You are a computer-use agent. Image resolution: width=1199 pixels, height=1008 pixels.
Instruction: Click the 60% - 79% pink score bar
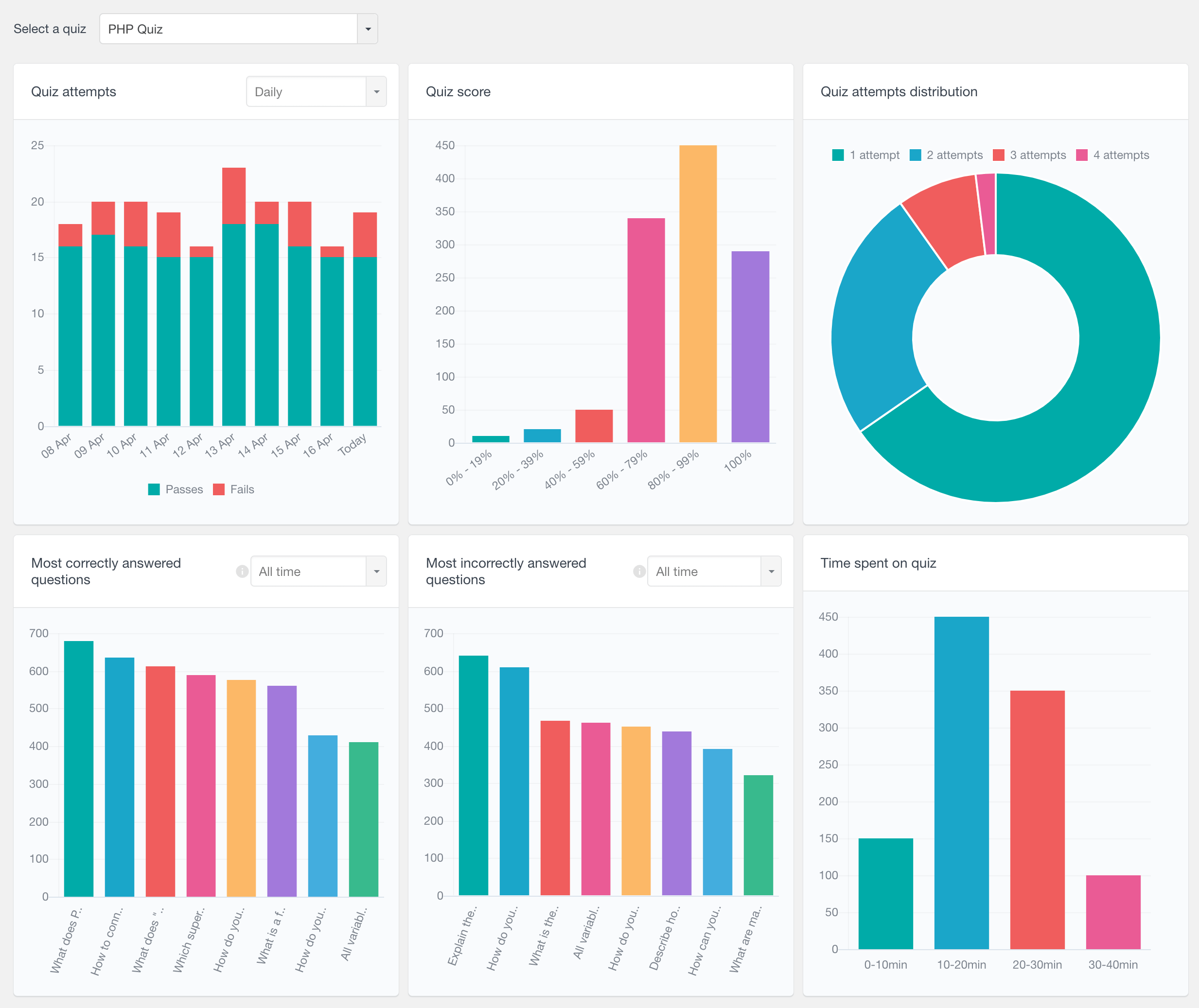646,330
